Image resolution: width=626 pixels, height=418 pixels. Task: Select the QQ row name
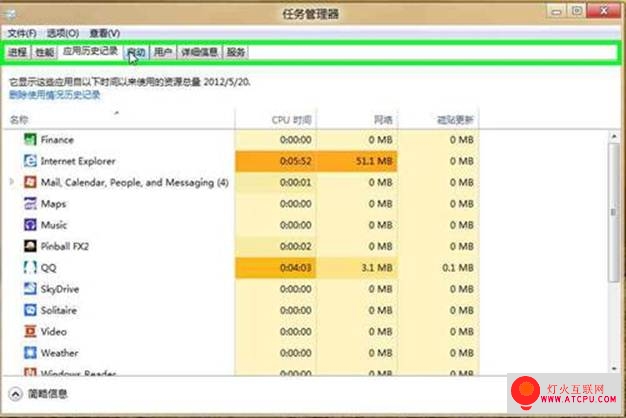48,268
